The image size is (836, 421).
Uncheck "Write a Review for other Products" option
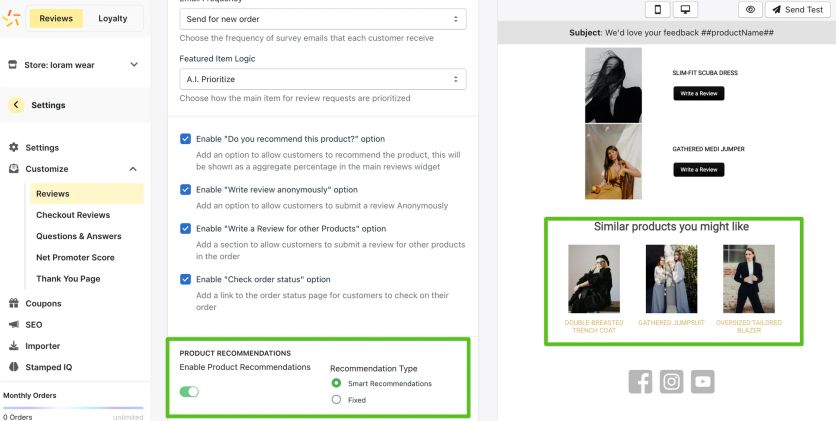tap(186, 228)
